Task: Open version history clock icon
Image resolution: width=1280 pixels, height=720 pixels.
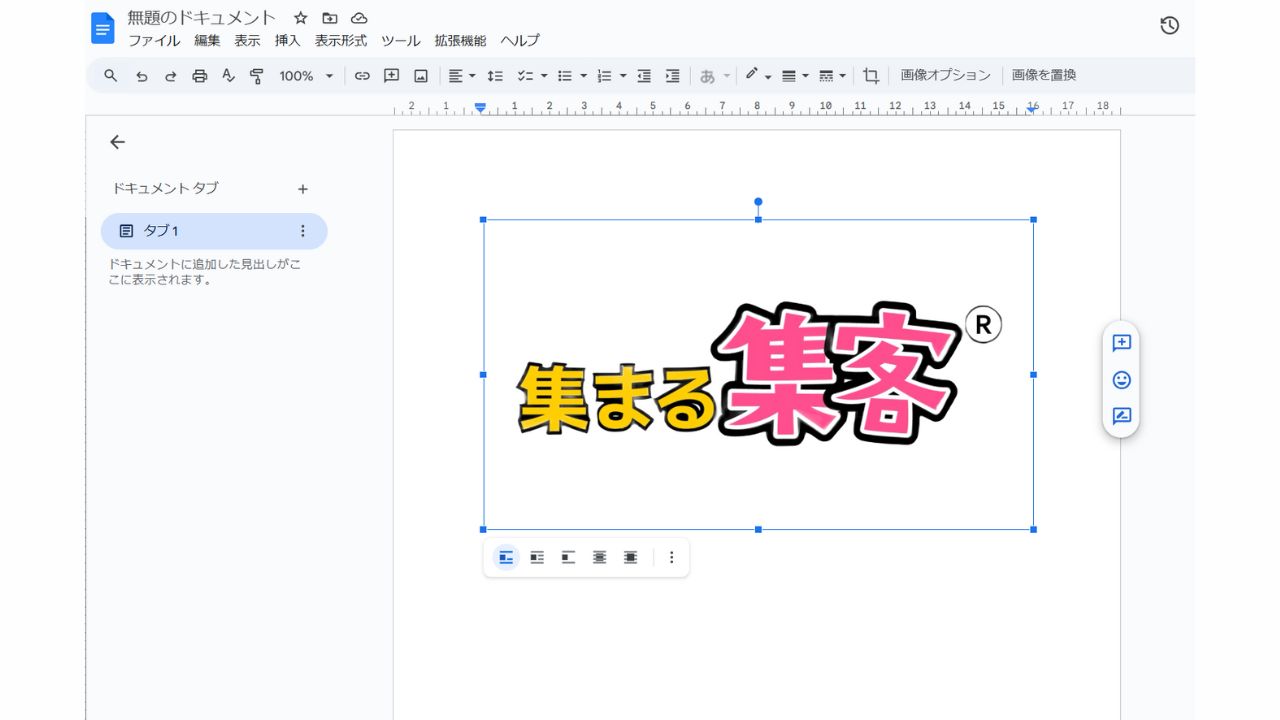Action: tap(1169, 26)
